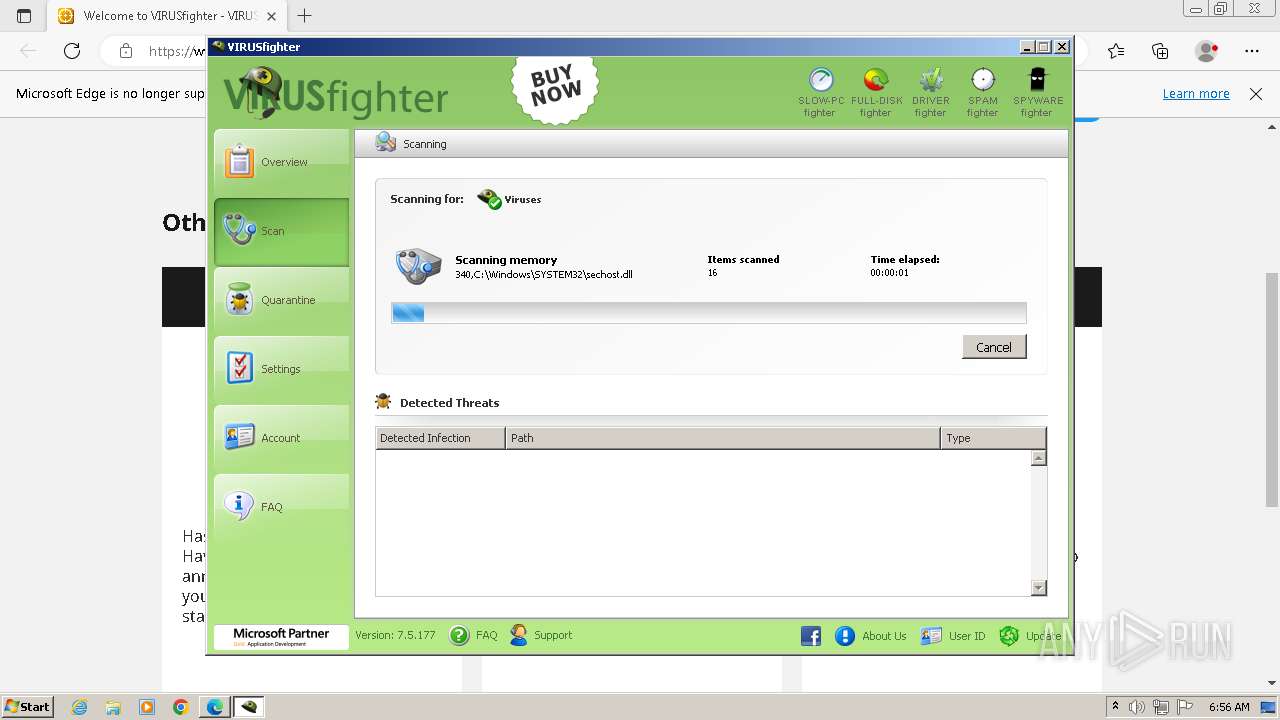Click the VIRUSfighter logo
The width and height of the screenshot is (1280, 720).
point(334,92)
